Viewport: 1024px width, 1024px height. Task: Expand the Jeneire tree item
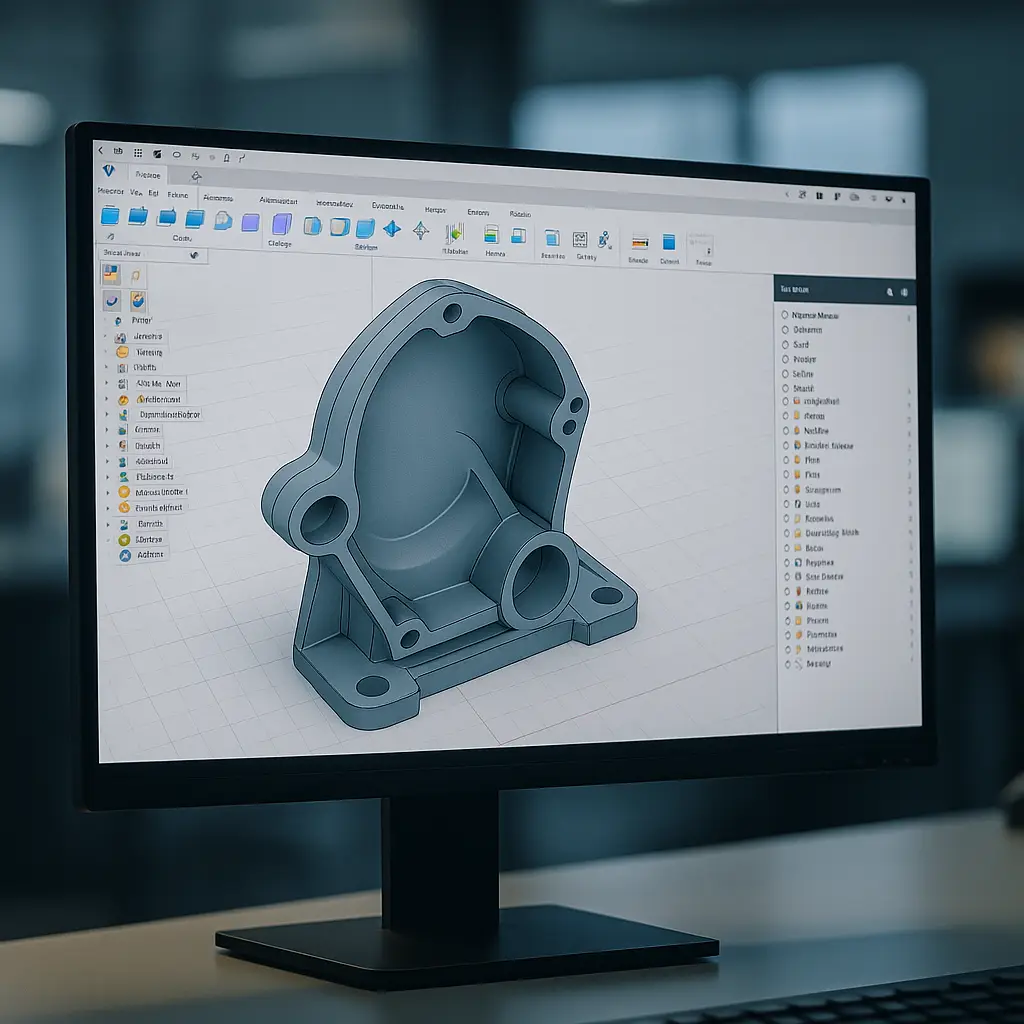[x=107, y=337]
